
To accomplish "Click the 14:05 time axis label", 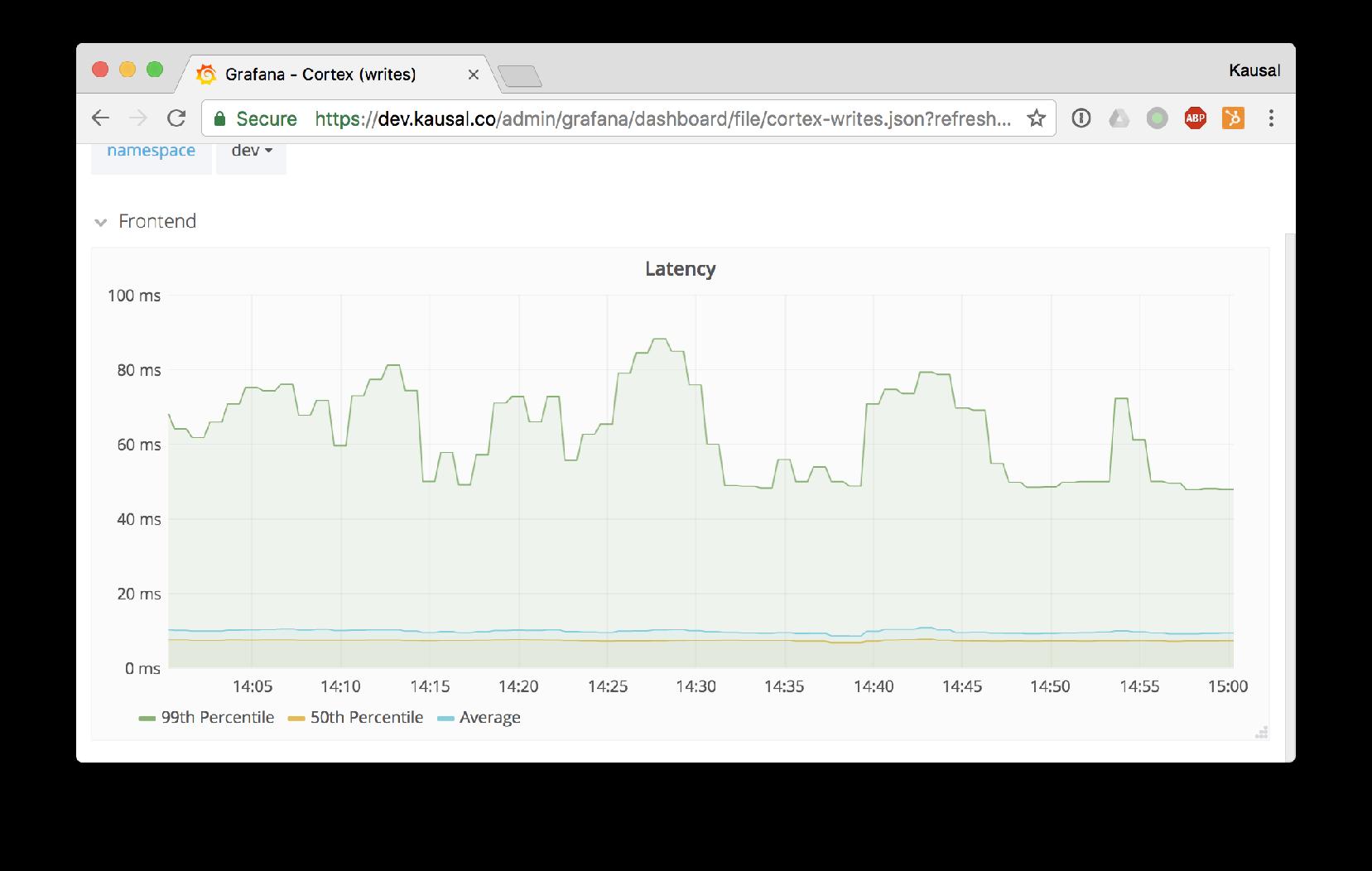I will coord(253,686).
